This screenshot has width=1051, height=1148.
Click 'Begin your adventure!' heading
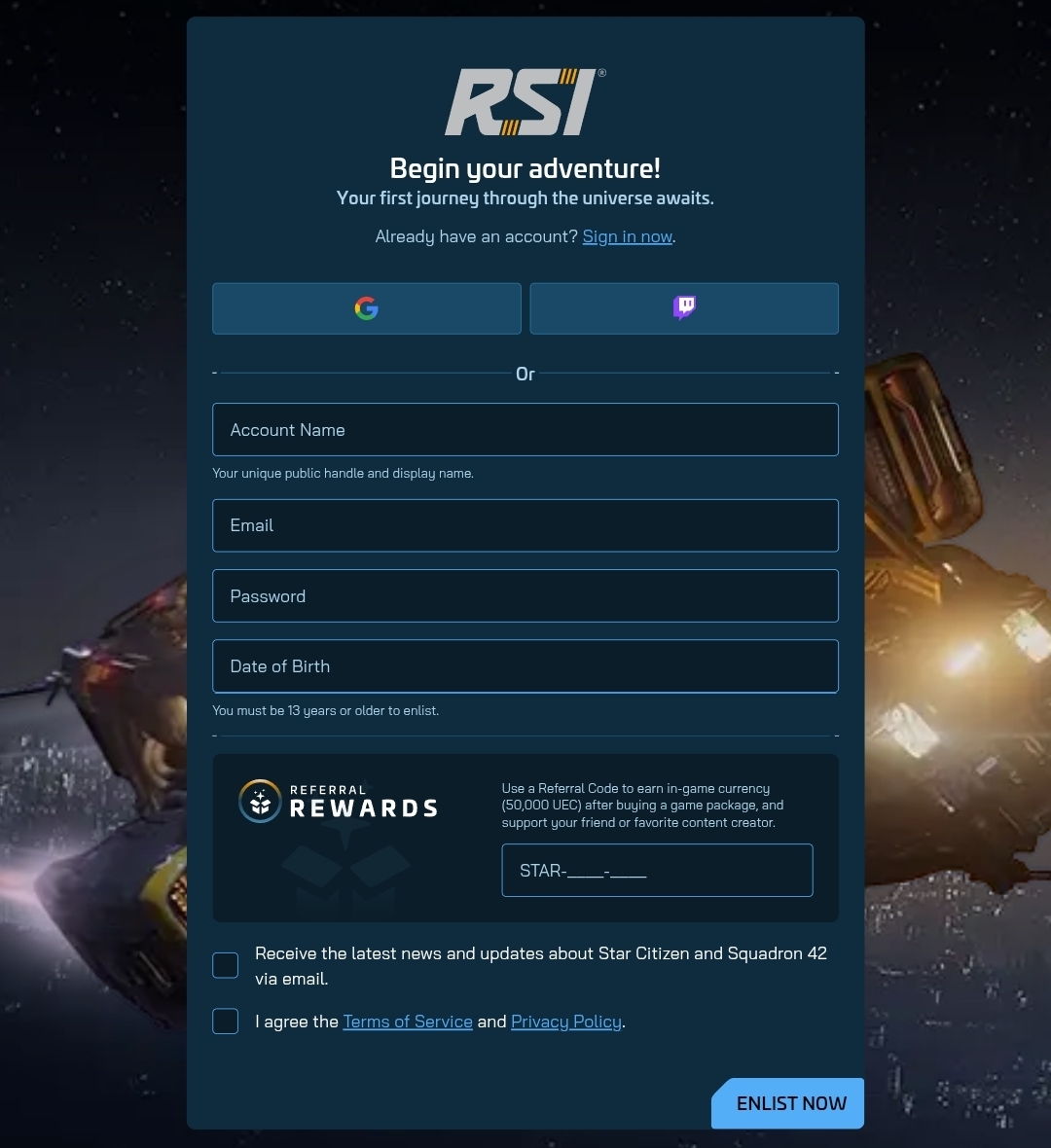pos(525,168)
